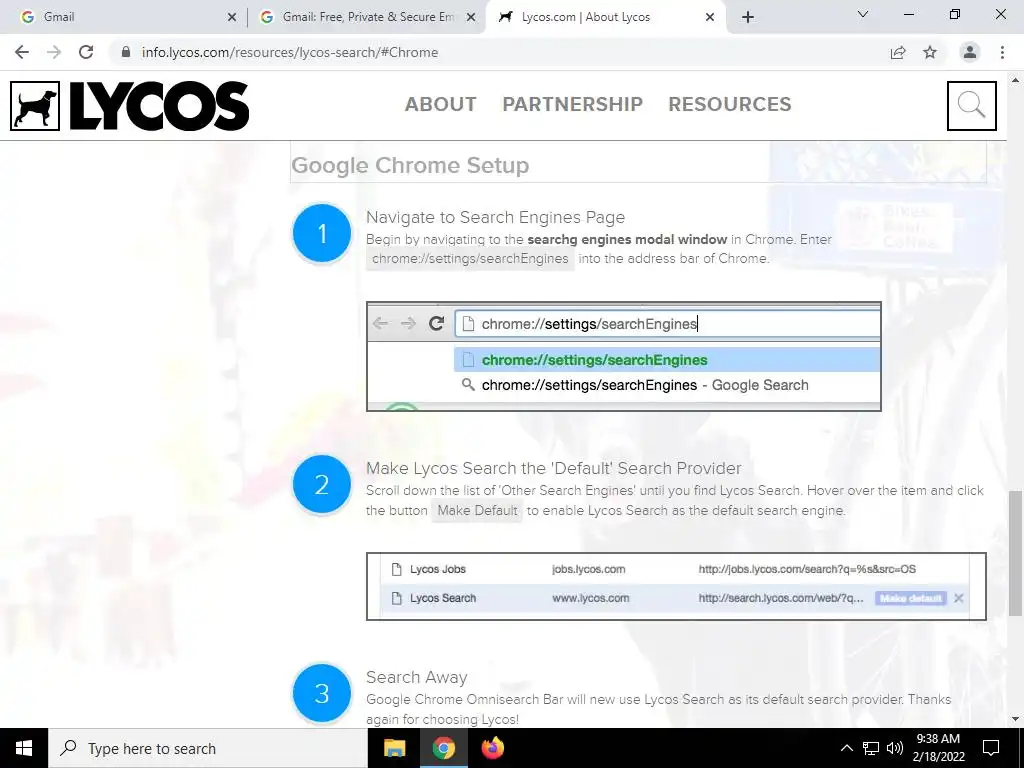This screenshot has height=768, width=1024.
Task: Click the Make Lycos Search Default heading
Action: [x=554, y=468]
